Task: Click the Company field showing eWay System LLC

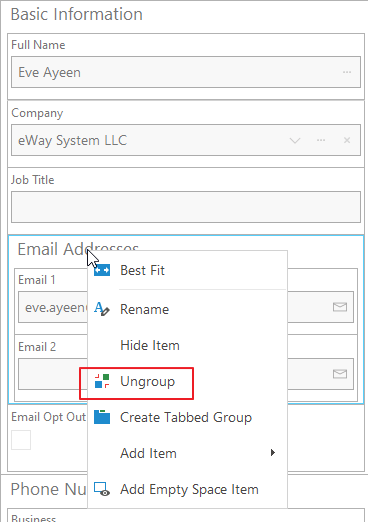Action: point(186,140)
